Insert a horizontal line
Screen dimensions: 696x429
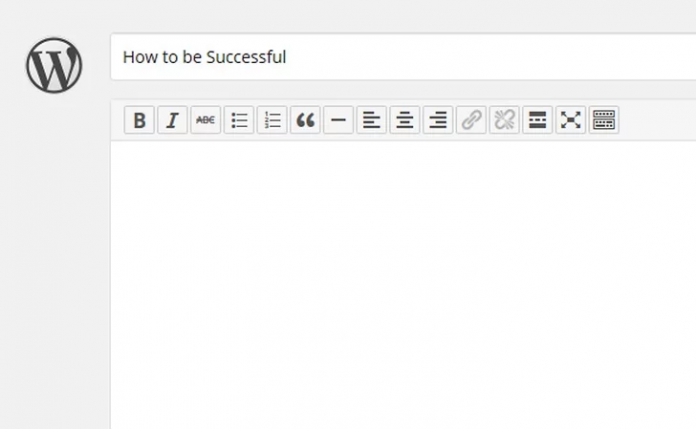point(338,120)
